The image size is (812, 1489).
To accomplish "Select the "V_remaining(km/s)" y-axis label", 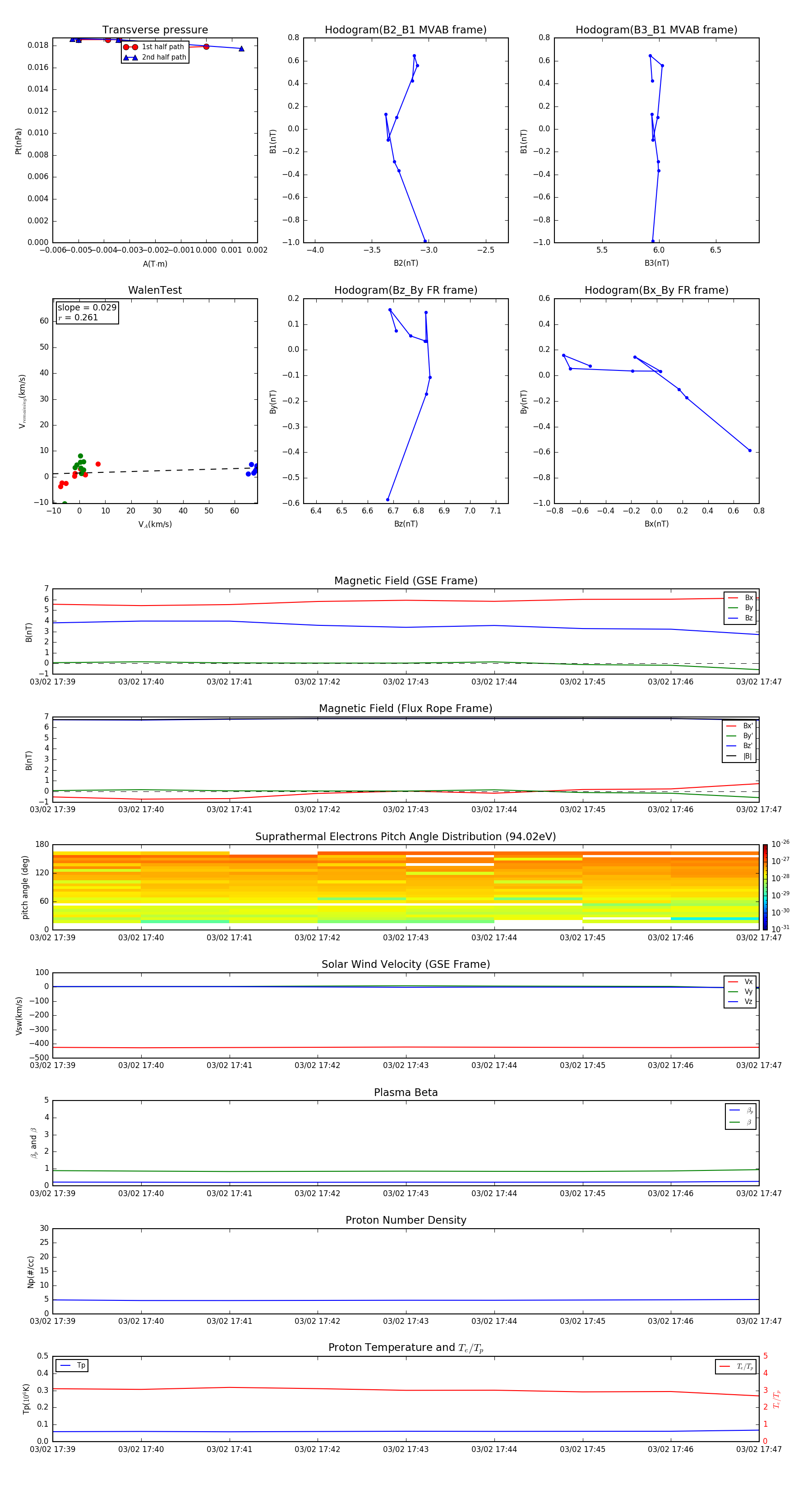I will pos(22,401).
